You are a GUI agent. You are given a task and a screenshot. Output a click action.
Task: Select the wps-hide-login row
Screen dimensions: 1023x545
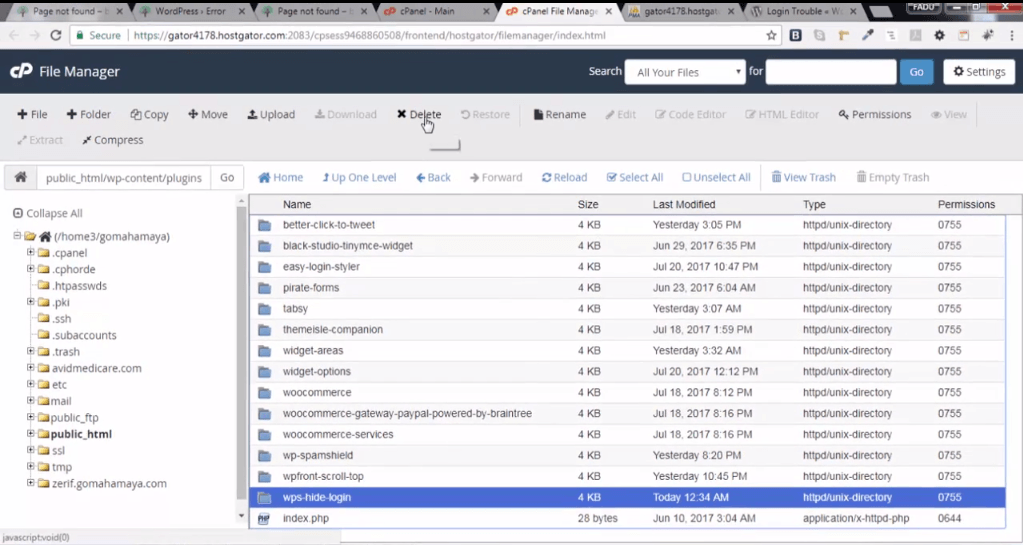[x=627, y=497]
